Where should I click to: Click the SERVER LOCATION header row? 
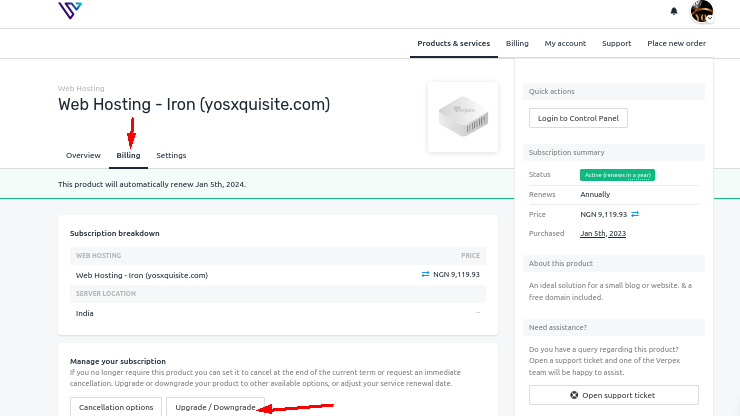pos(278,294)
